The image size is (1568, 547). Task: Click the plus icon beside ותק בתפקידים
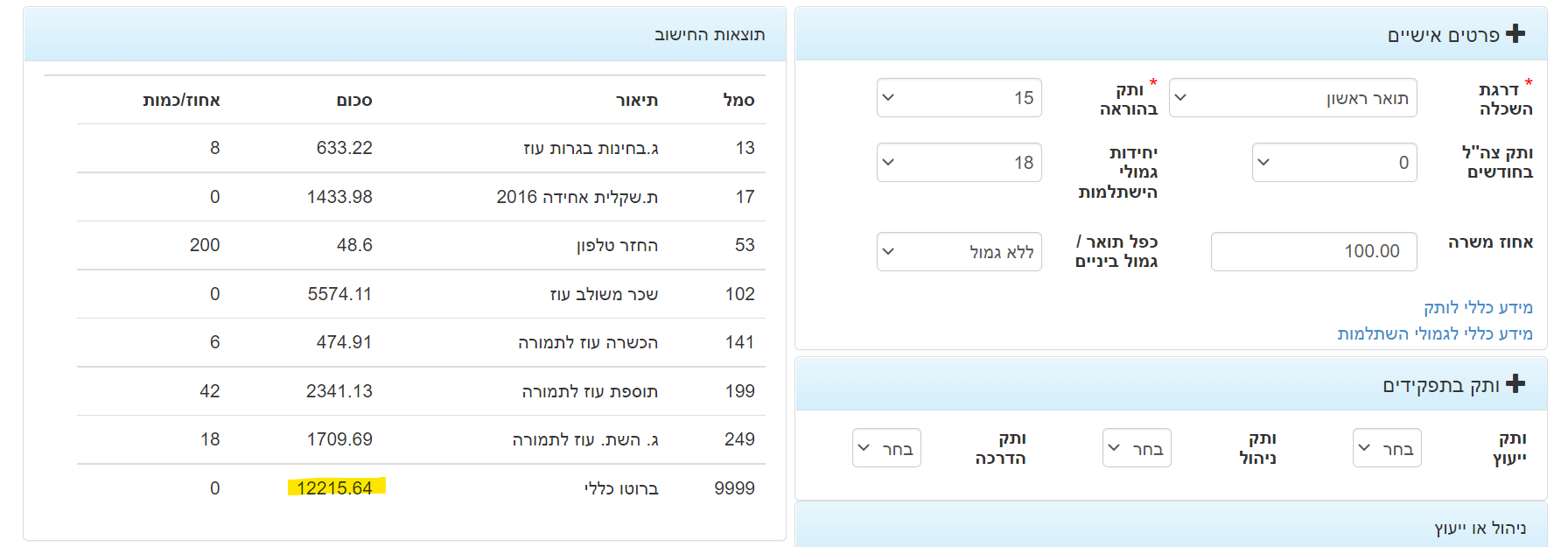tap(1515, 384)
